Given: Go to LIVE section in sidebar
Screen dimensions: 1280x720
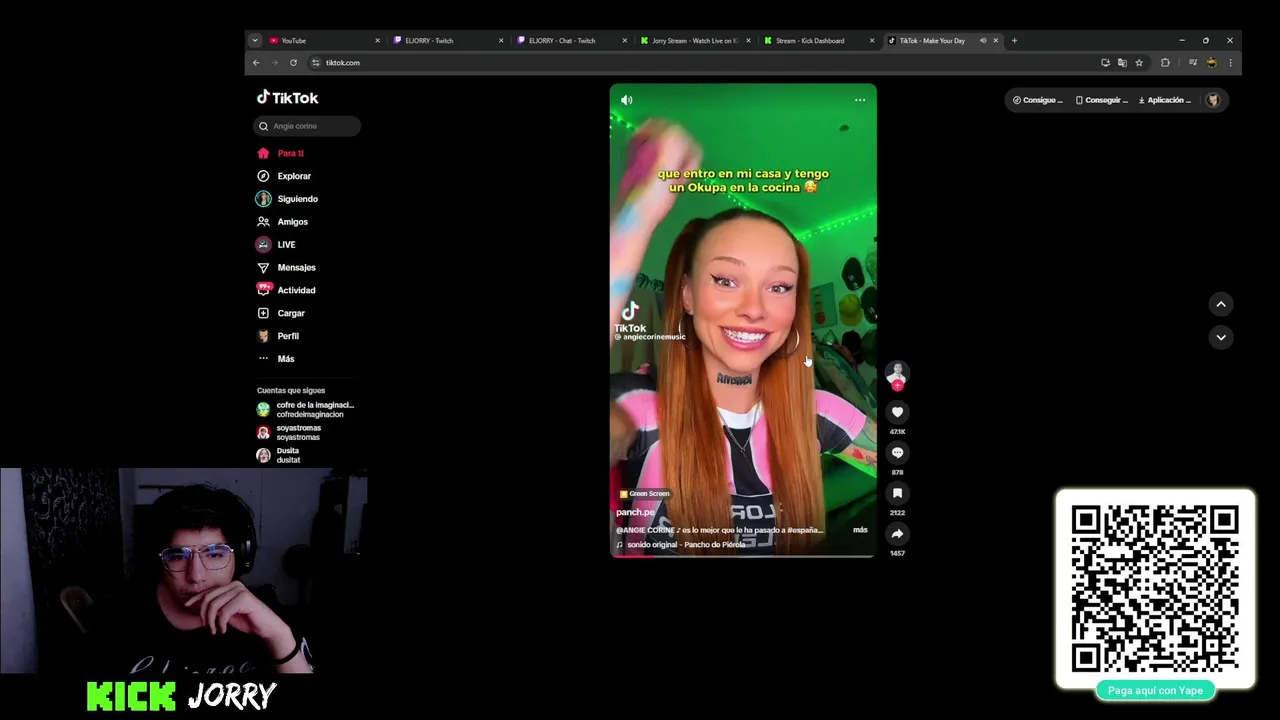Looking at the screenshot, I should point(286,245).
